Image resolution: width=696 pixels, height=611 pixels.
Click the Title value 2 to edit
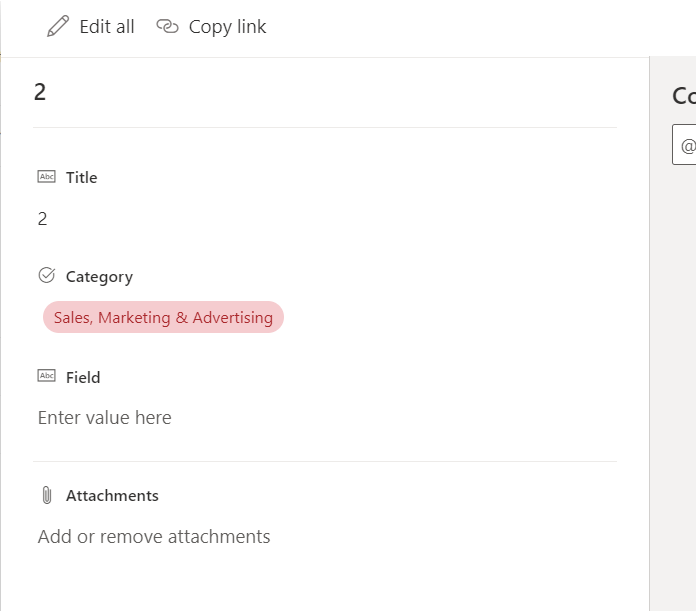pos(42,218)
